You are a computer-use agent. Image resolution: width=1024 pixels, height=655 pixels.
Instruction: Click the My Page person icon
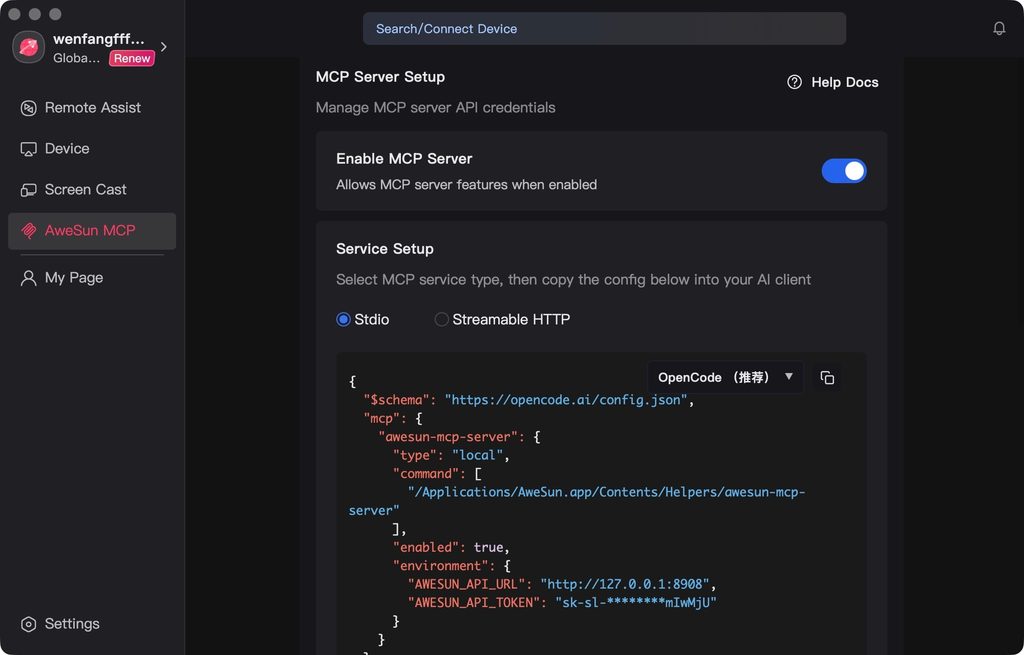point(28,278)
